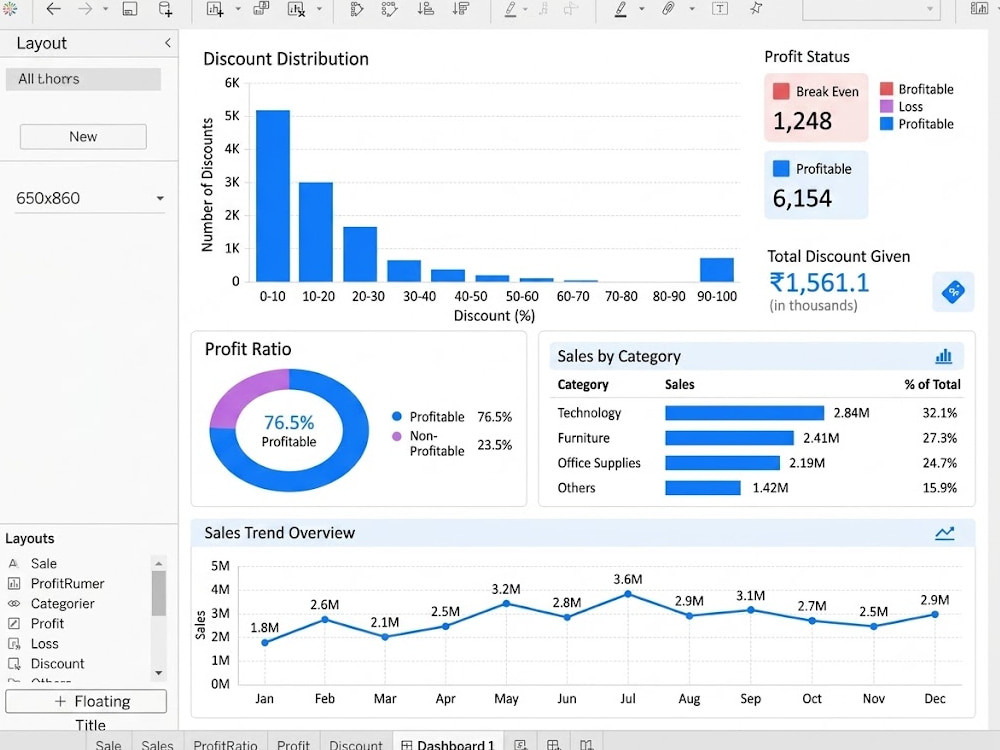The image size is (1000, 750).
Task: Click the Jul 3.6M data point
Action: (628, 594)
